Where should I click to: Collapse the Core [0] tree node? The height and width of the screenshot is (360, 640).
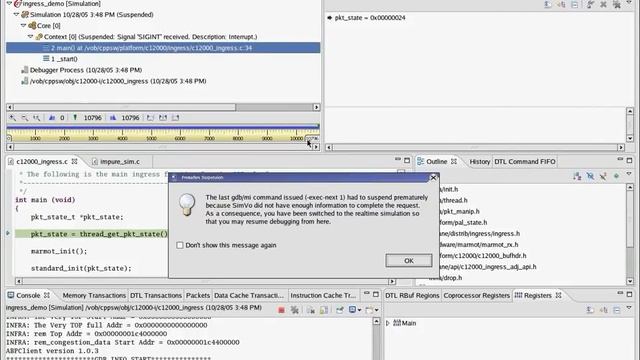[24, 25]
